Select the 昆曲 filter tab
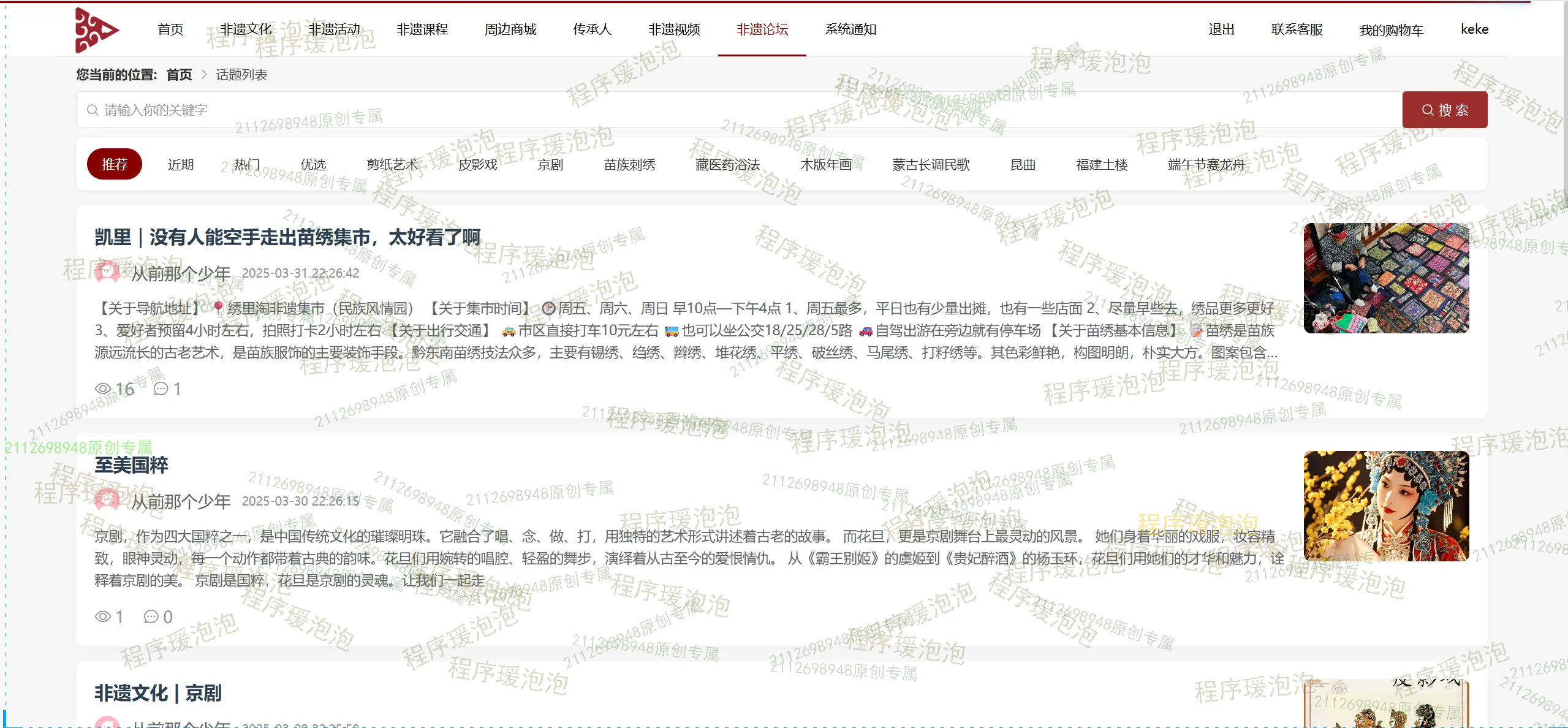 coord(1021,164)
